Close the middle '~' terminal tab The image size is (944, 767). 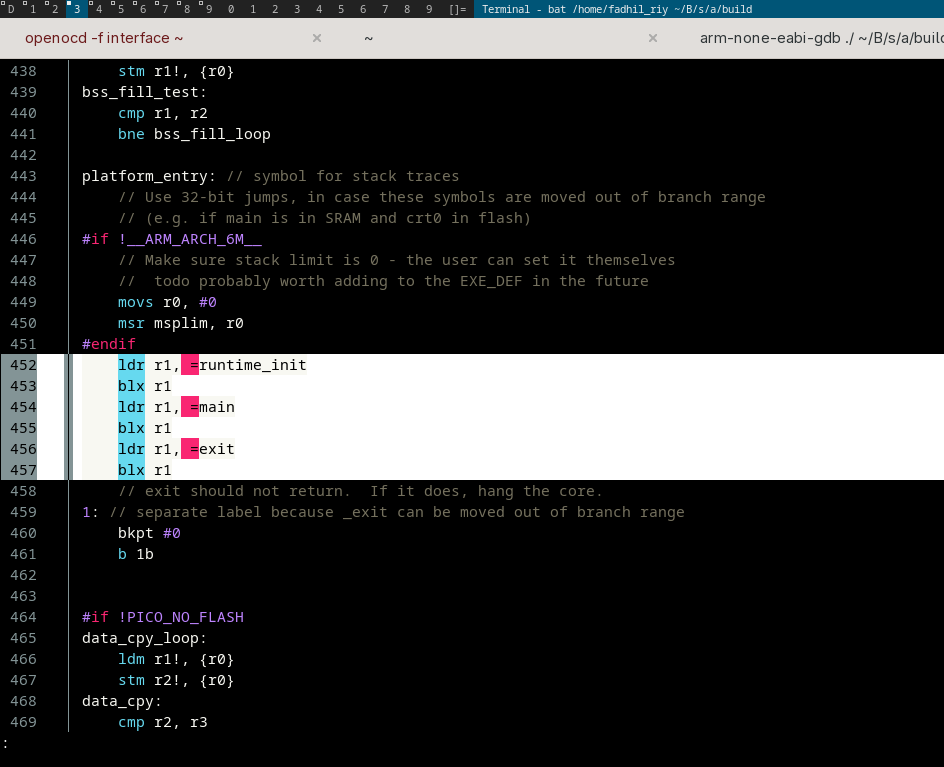tap(653, 38)
